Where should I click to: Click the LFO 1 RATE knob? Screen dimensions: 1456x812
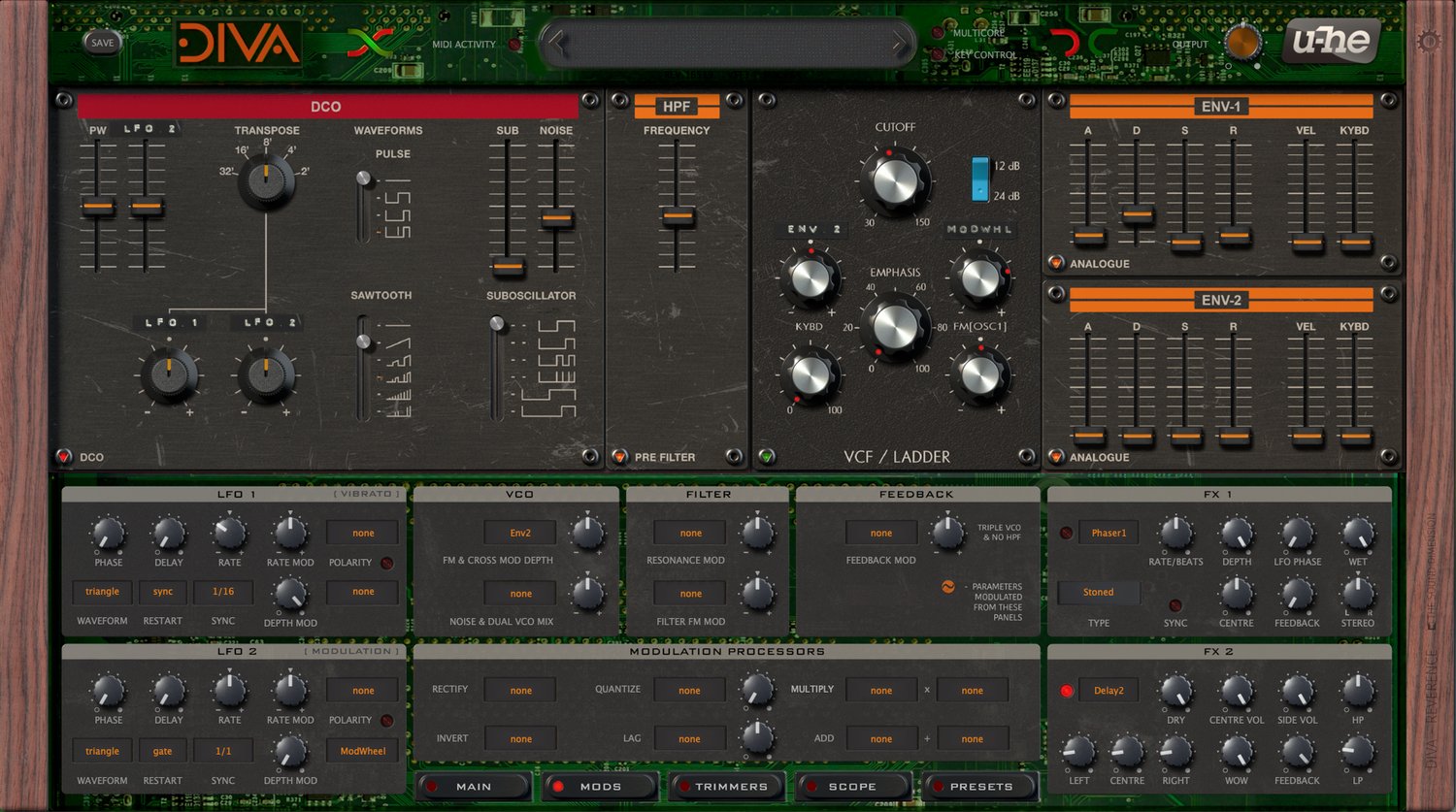point(229,534)
